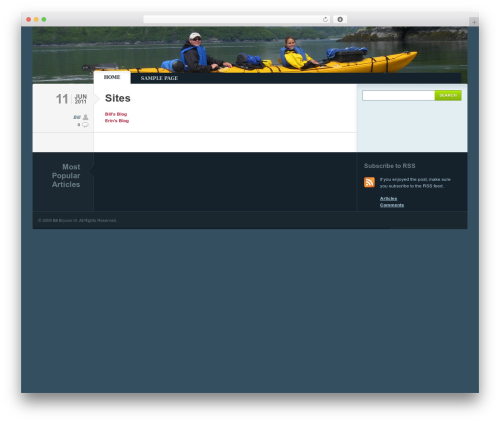Open the Erin's Blog link
Viewport: 500px width, 423px height.
point(117,121)
